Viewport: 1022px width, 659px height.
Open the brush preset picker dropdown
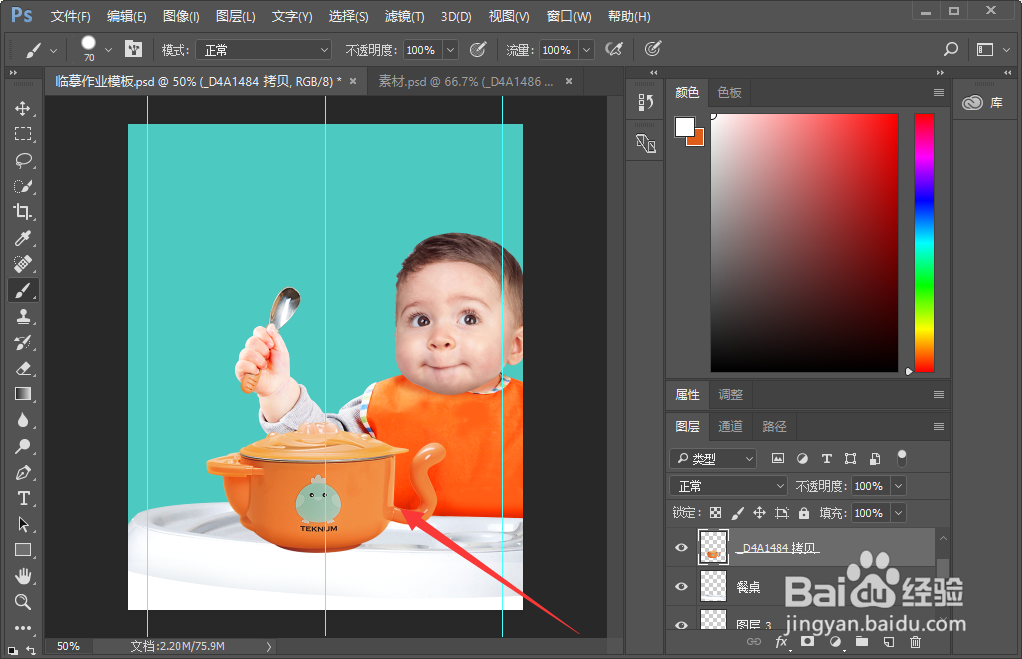click(108, 50)
